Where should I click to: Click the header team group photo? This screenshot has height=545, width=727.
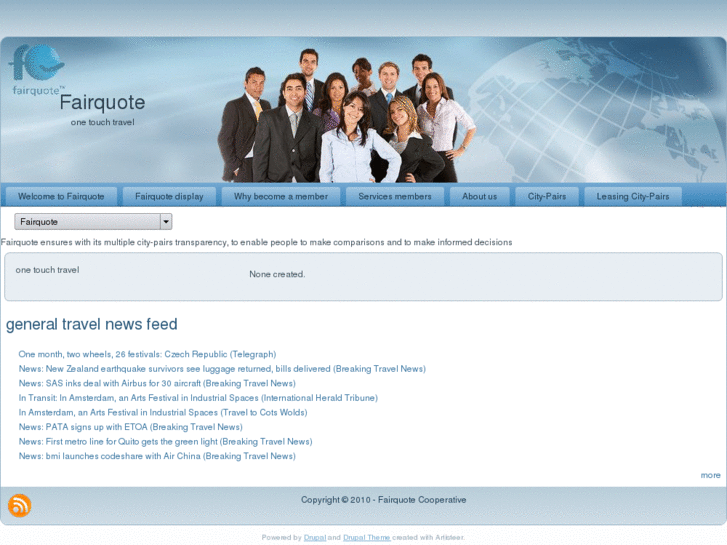click(347, 115)
